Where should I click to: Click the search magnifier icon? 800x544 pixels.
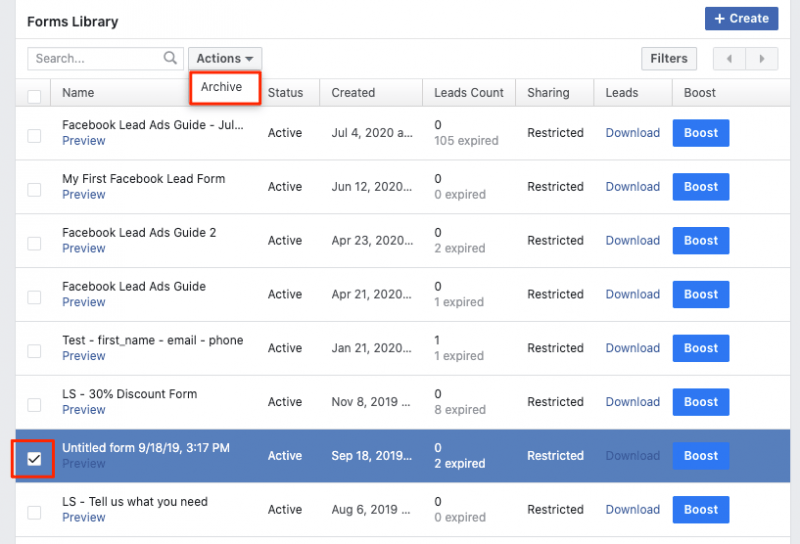click(170, 58)
